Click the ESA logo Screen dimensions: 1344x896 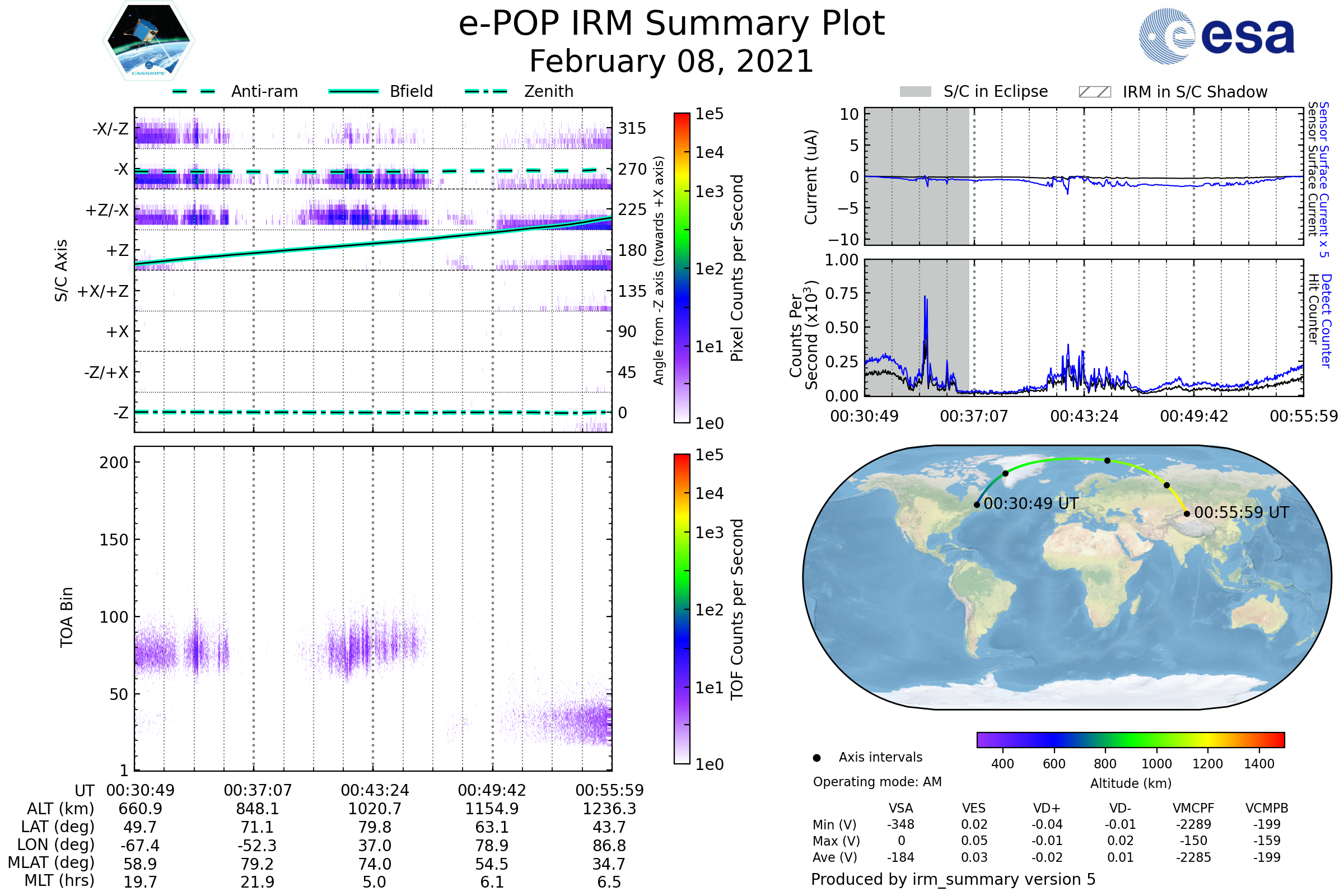tap(1216, 35)
